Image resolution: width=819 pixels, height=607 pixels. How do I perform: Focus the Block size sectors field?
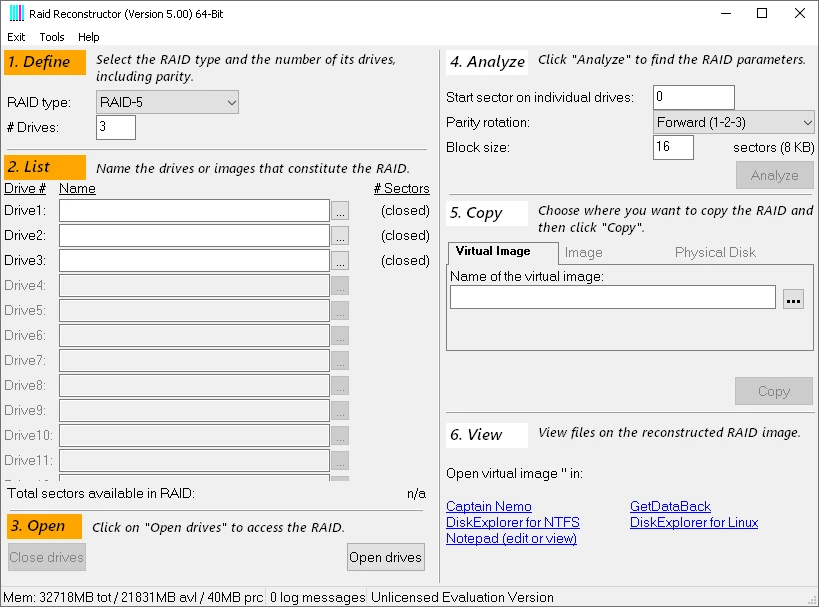[673, 147]
